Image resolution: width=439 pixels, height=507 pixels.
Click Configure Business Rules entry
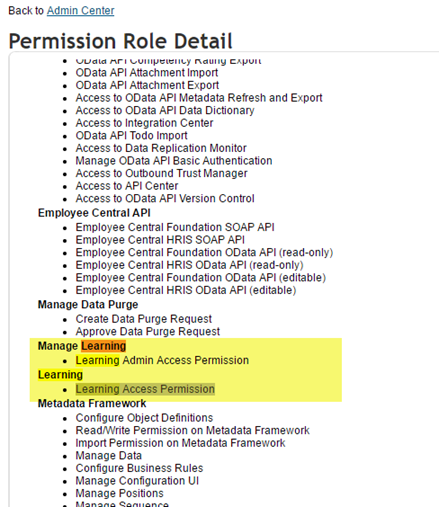pyautogui.click(x=139, y=468)
